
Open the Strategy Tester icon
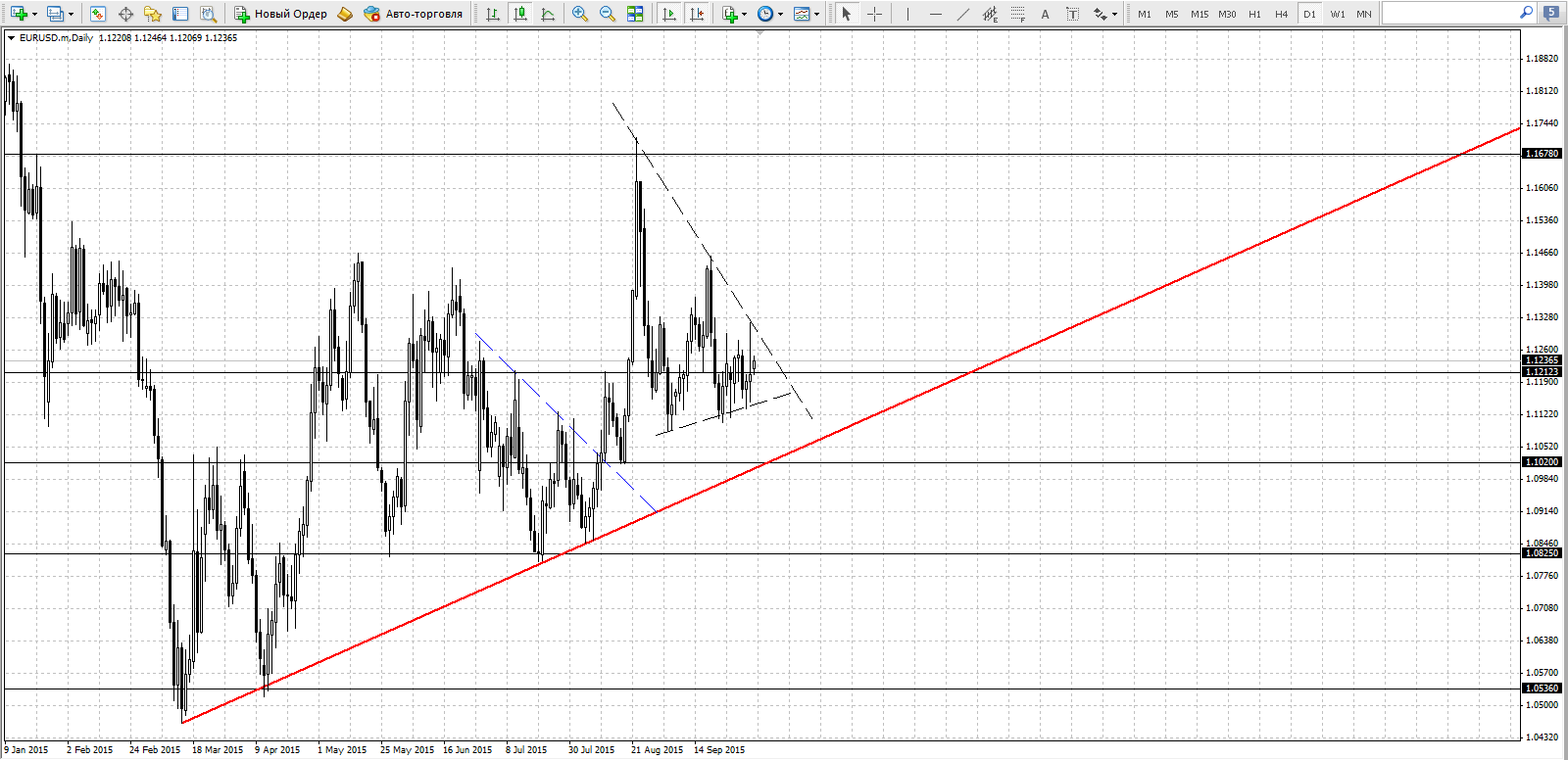point(208,14)
